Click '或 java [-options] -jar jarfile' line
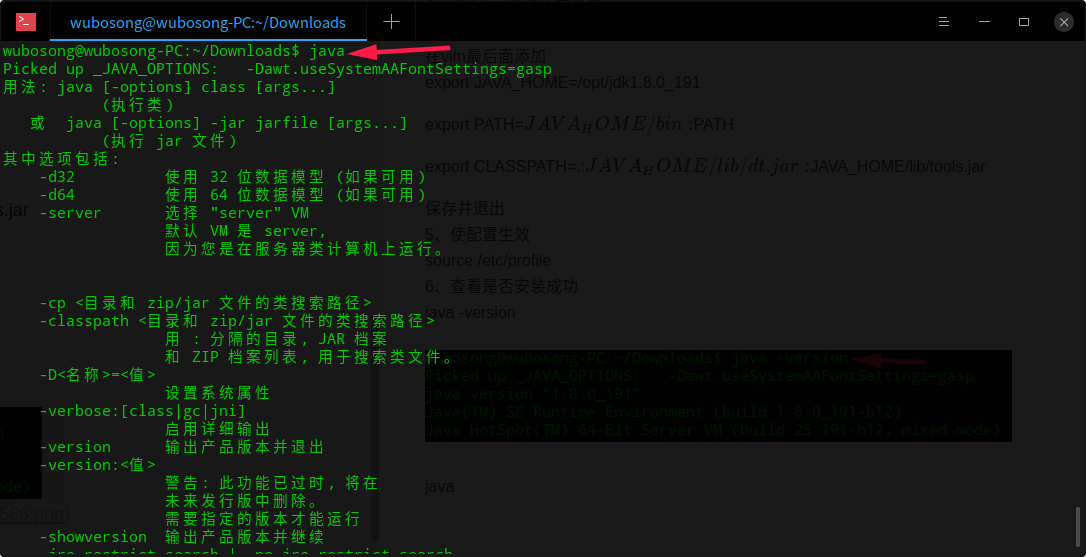 point(219,123)
